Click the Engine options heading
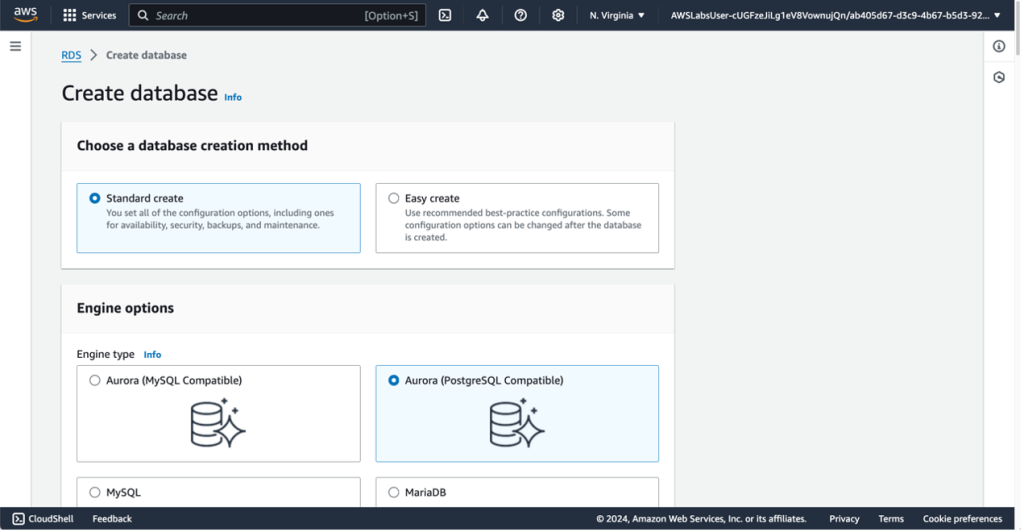This screenshot has height=532, width=1024. [x=125, y=308]
